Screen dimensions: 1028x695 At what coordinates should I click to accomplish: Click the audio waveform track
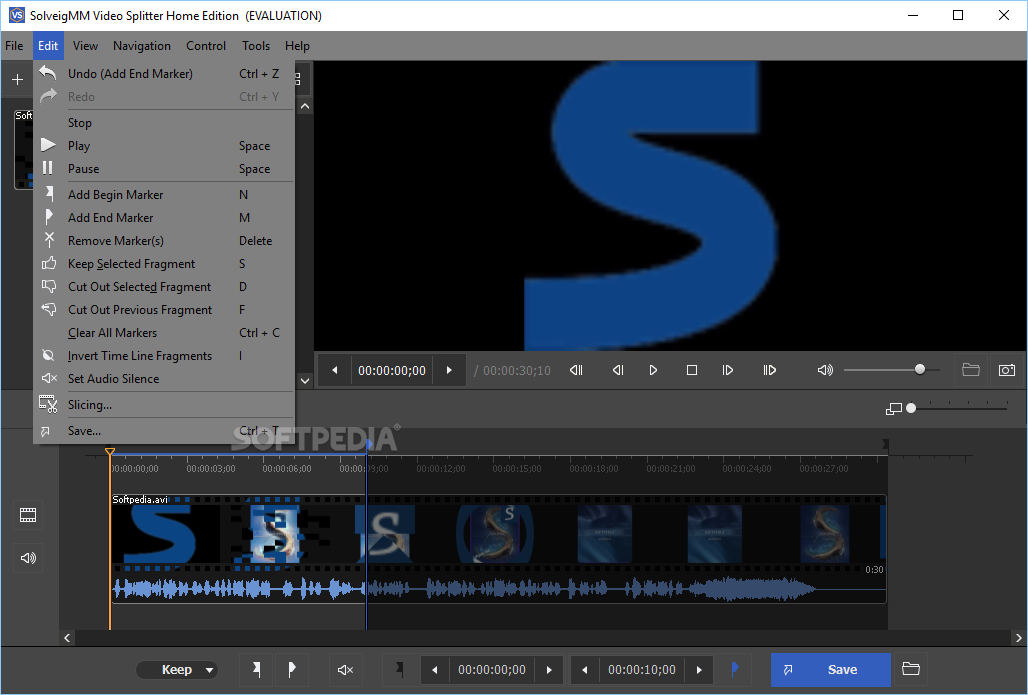coord(498,589)
